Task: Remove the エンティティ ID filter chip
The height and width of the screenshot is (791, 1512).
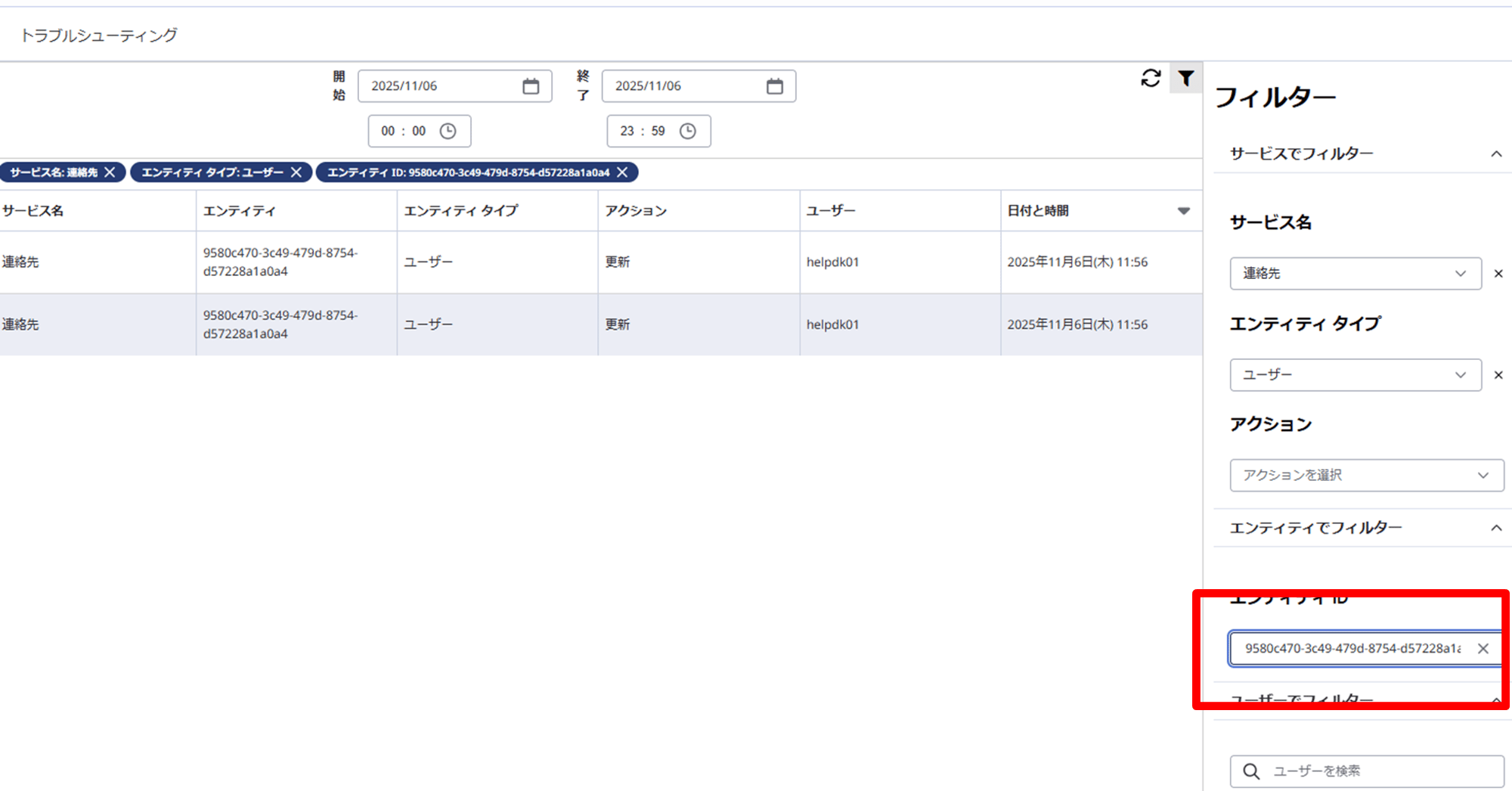Action: 622,172
